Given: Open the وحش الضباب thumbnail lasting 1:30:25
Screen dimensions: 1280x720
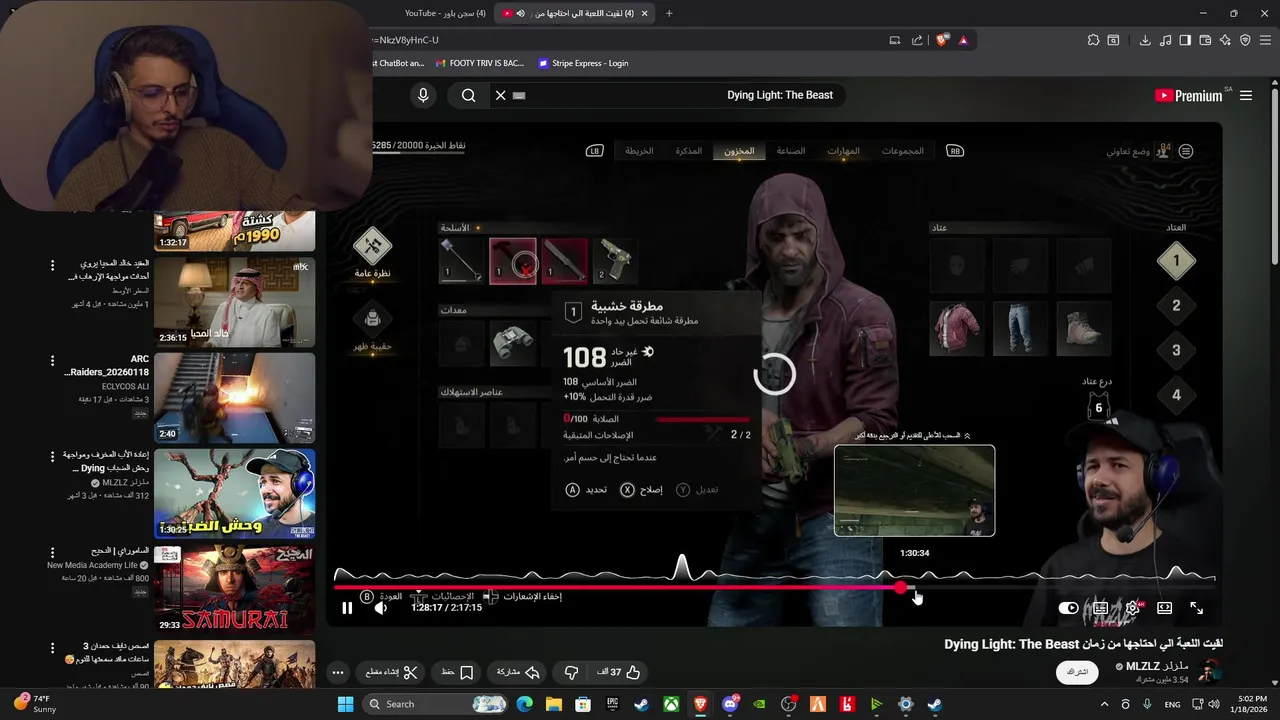Looking at the screenshot, I should tap(235, 493).
